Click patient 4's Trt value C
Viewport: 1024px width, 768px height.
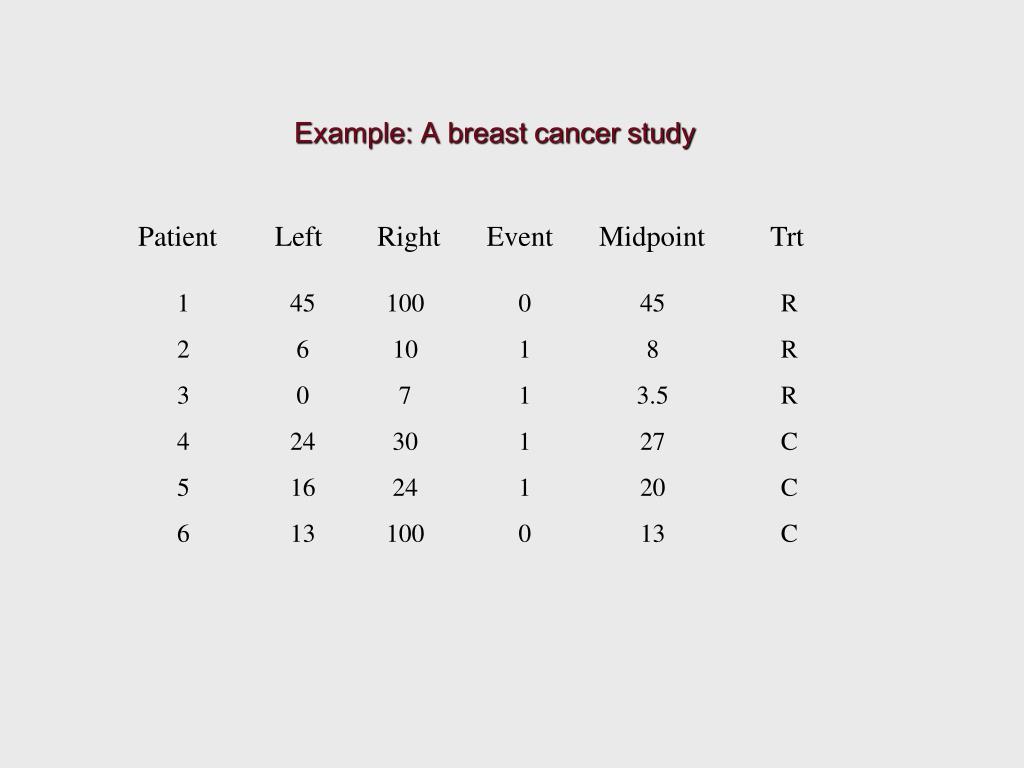[x=789, y=442]
